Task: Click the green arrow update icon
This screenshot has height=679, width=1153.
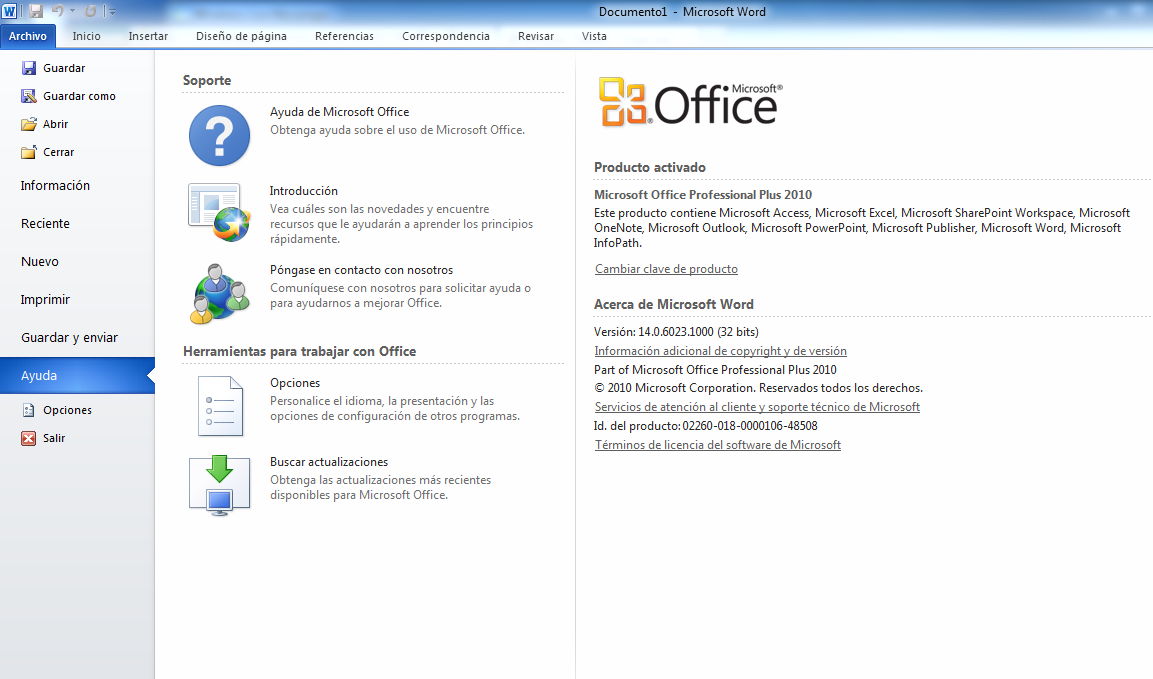Action: point(219,485)
